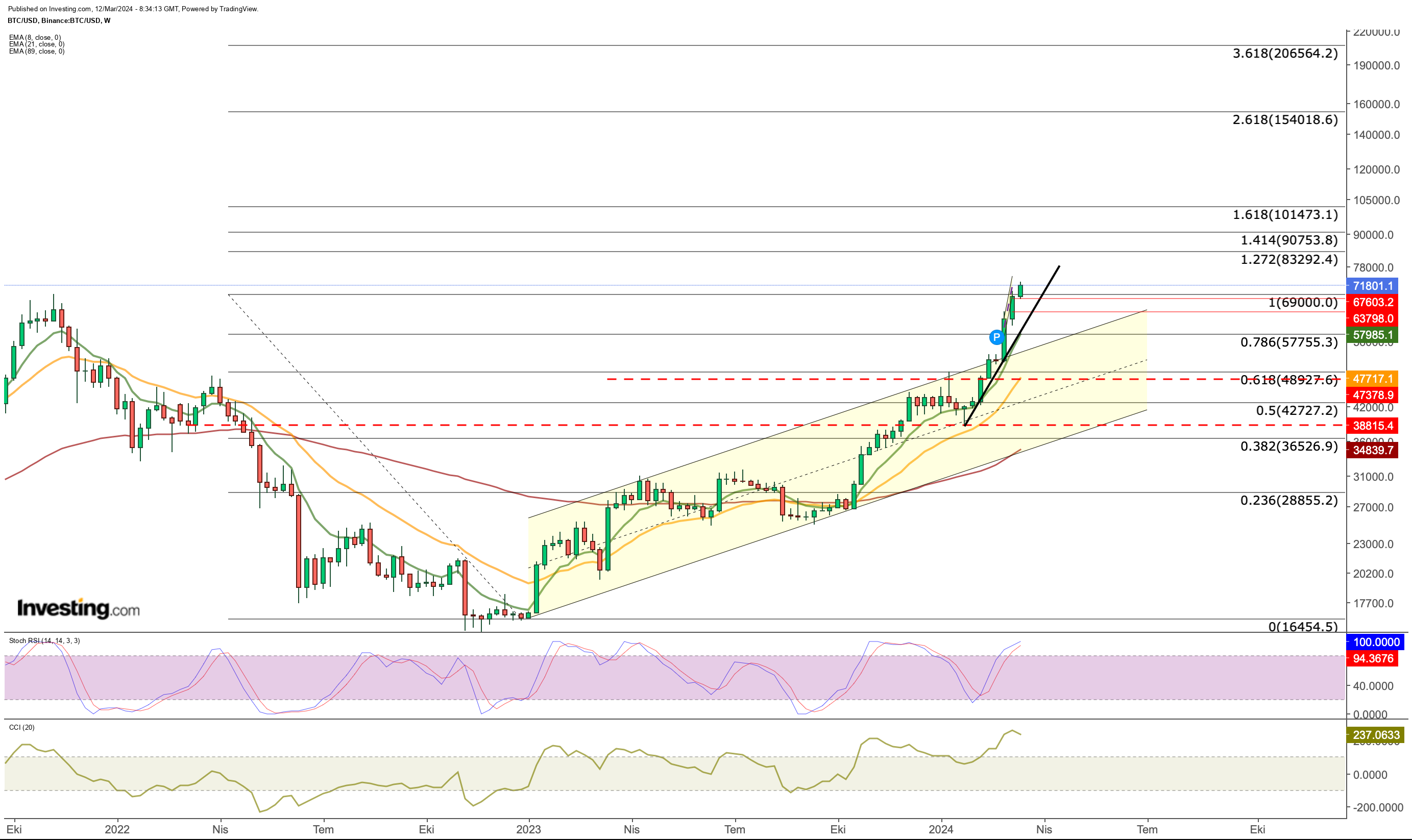
Task: Click the 1(69000.0) Fibonacci level label
Action: coord(1303,302)
